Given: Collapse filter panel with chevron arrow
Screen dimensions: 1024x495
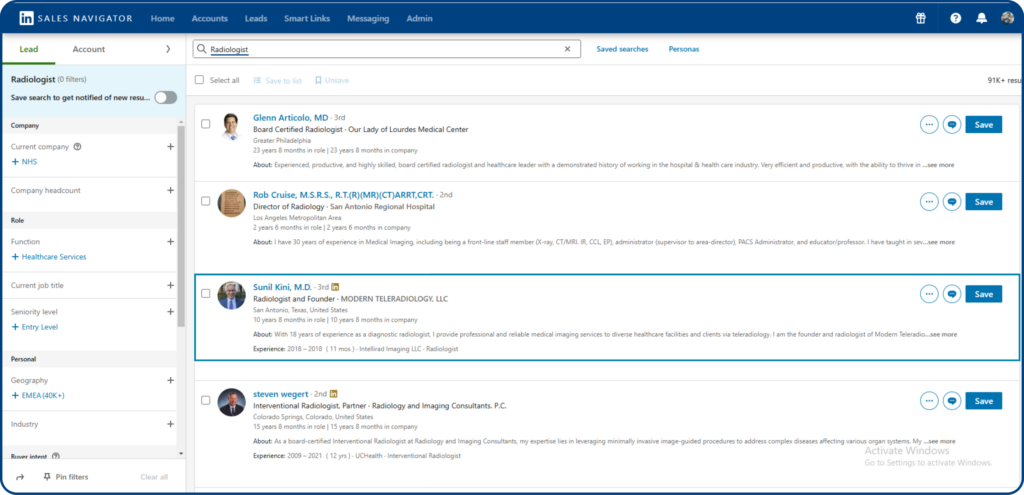Looking at the screenshot, I should click(x=168, y=49).
